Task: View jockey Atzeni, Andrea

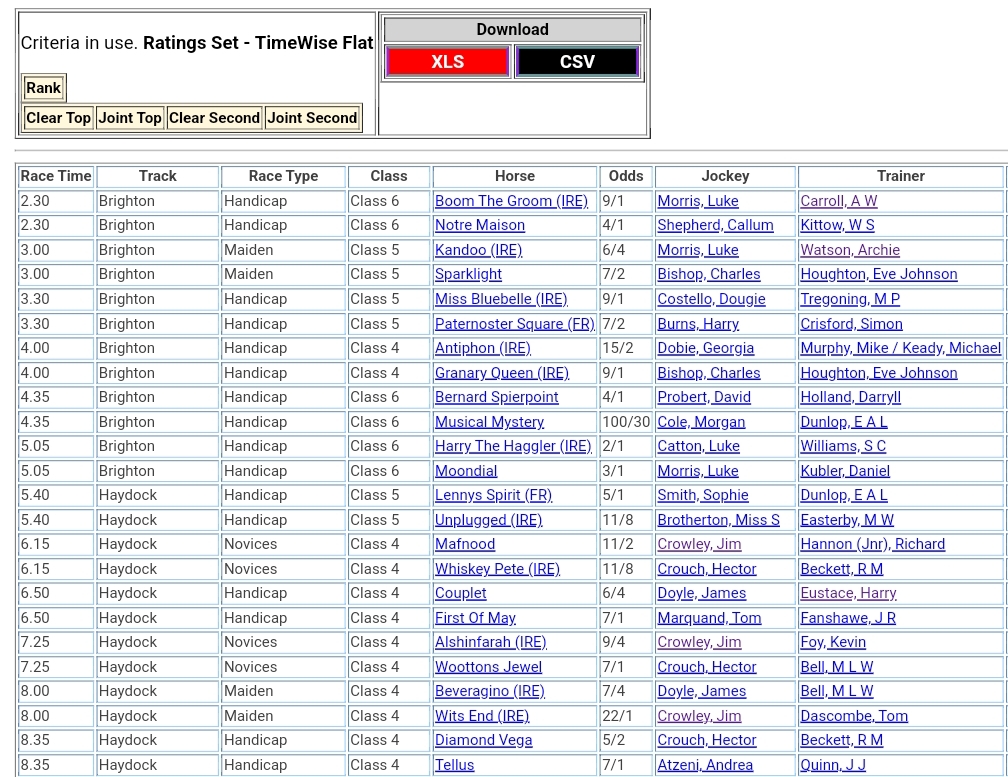Action: coord(705,765)
